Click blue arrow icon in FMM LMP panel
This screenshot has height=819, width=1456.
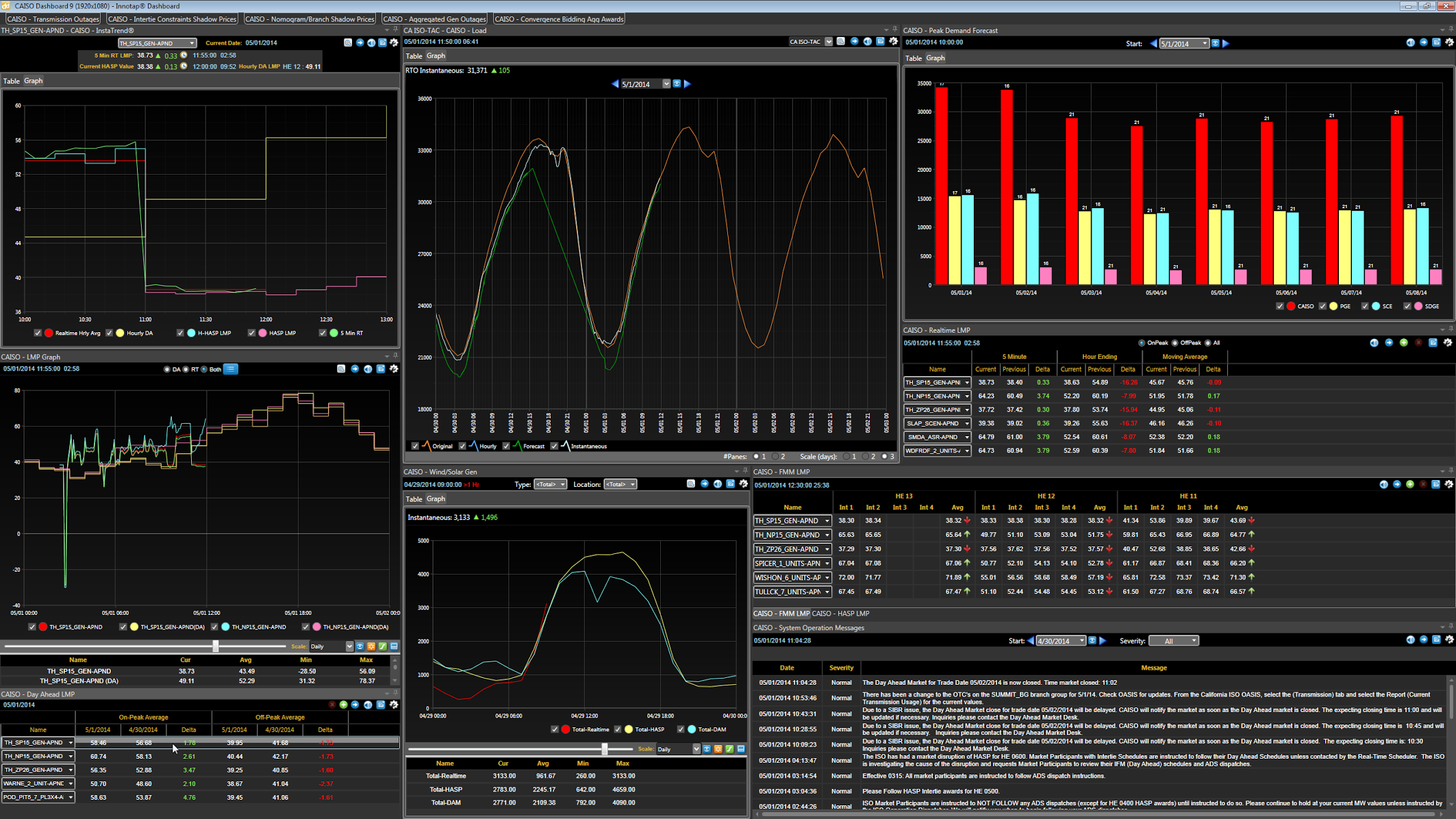[1397, 485]
